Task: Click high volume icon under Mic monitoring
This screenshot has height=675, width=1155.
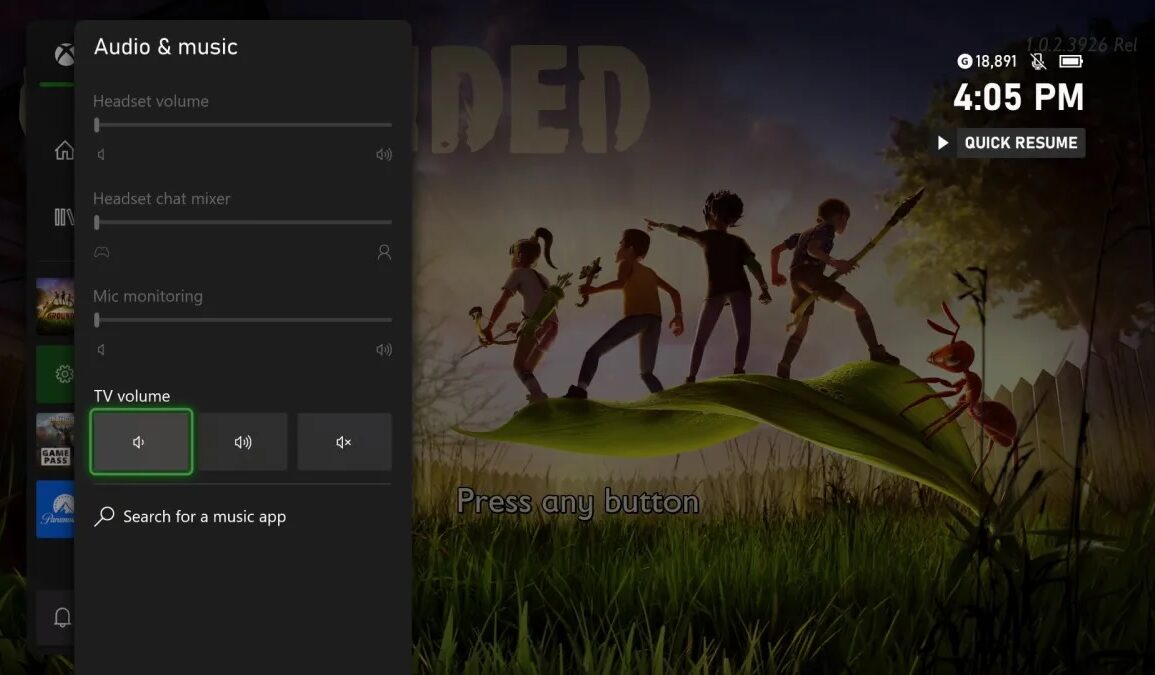Action: pos(384,349)
